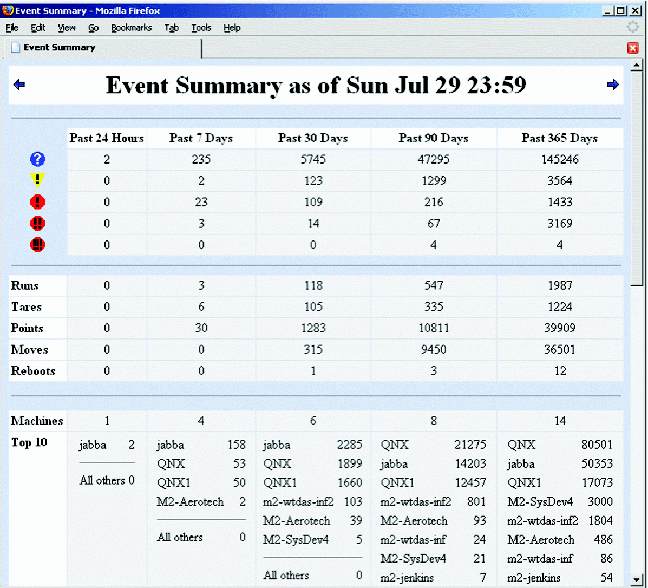648x588 pixels.
Task: Close the Event Summary tab with red X
Action: coord(632,48)
